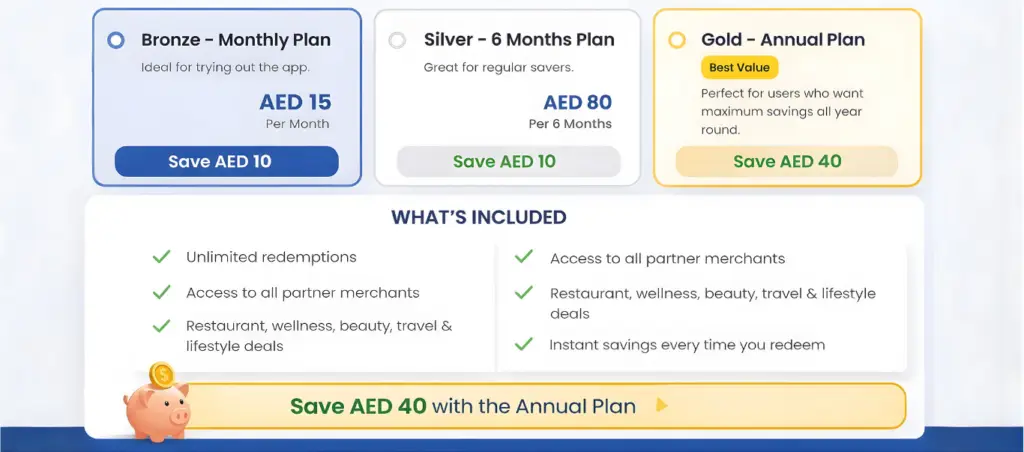The width and height of the screenshot is (1024, 452).
Task: Choose the Silver 6 Months Plan radio
Action: click(x=397, y=41)
